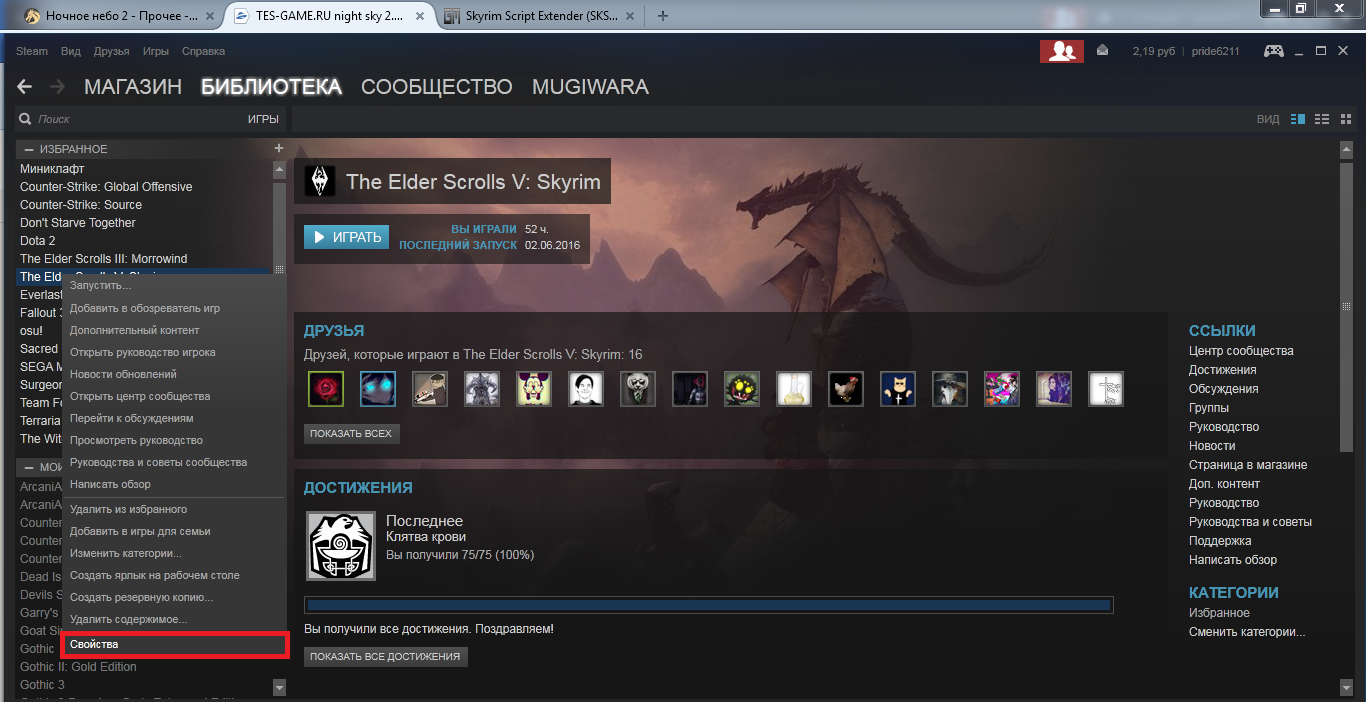Collapse the ИЗБРАННОЕ category

click(x=28, y=149)
